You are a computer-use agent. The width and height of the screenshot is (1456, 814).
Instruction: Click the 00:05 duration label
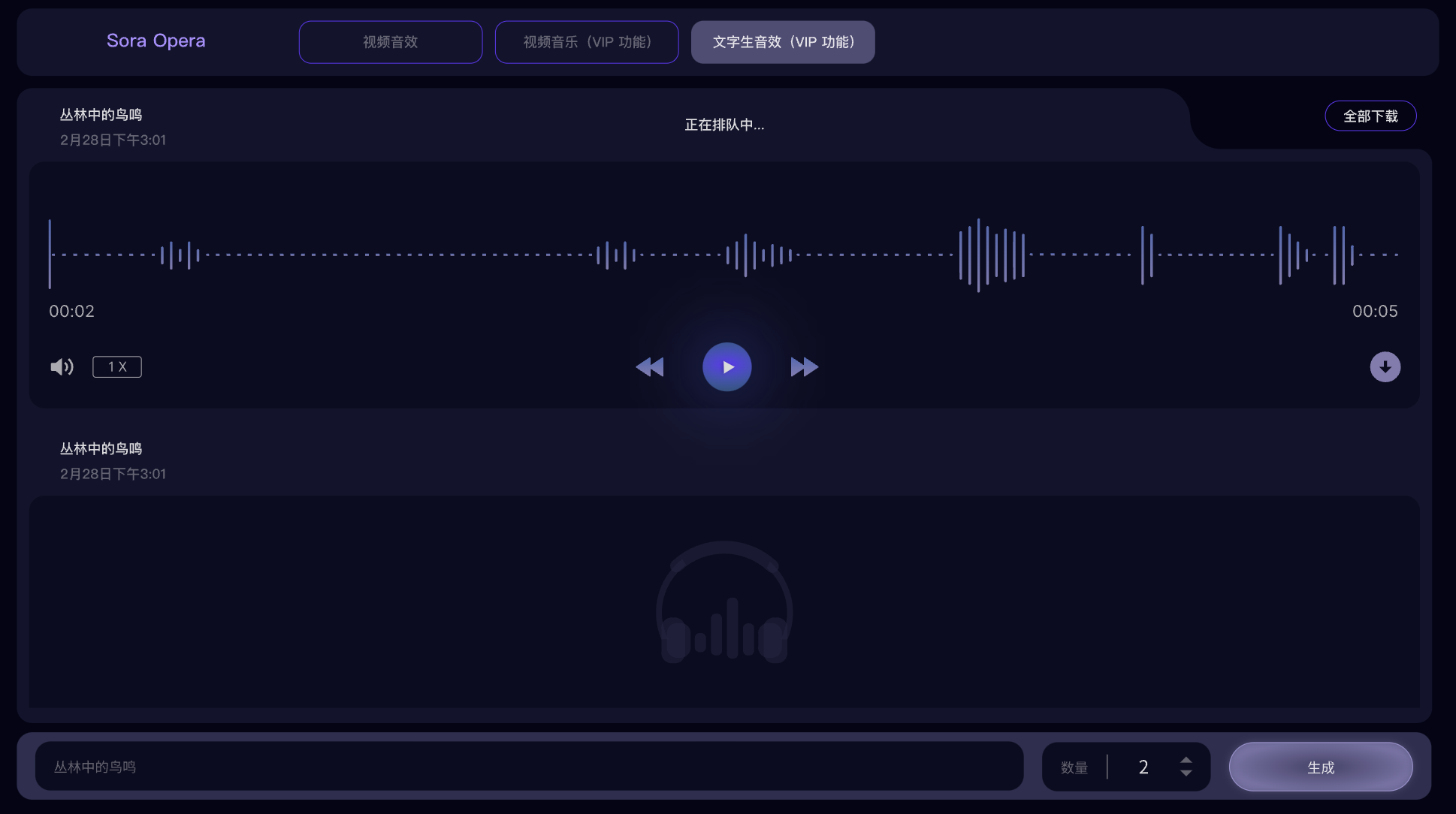pos(1374,311)
